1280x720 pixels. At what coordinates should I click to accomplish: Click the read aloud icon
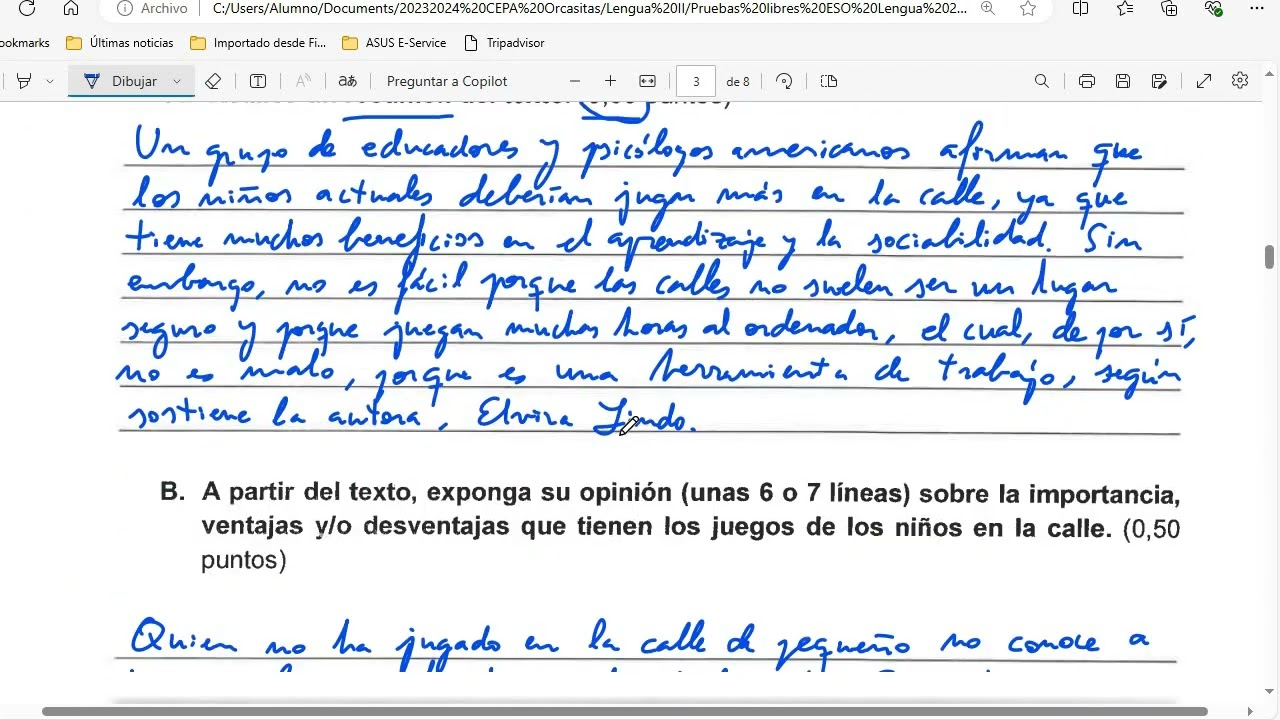pyautogui.click(x=303, y=81)
